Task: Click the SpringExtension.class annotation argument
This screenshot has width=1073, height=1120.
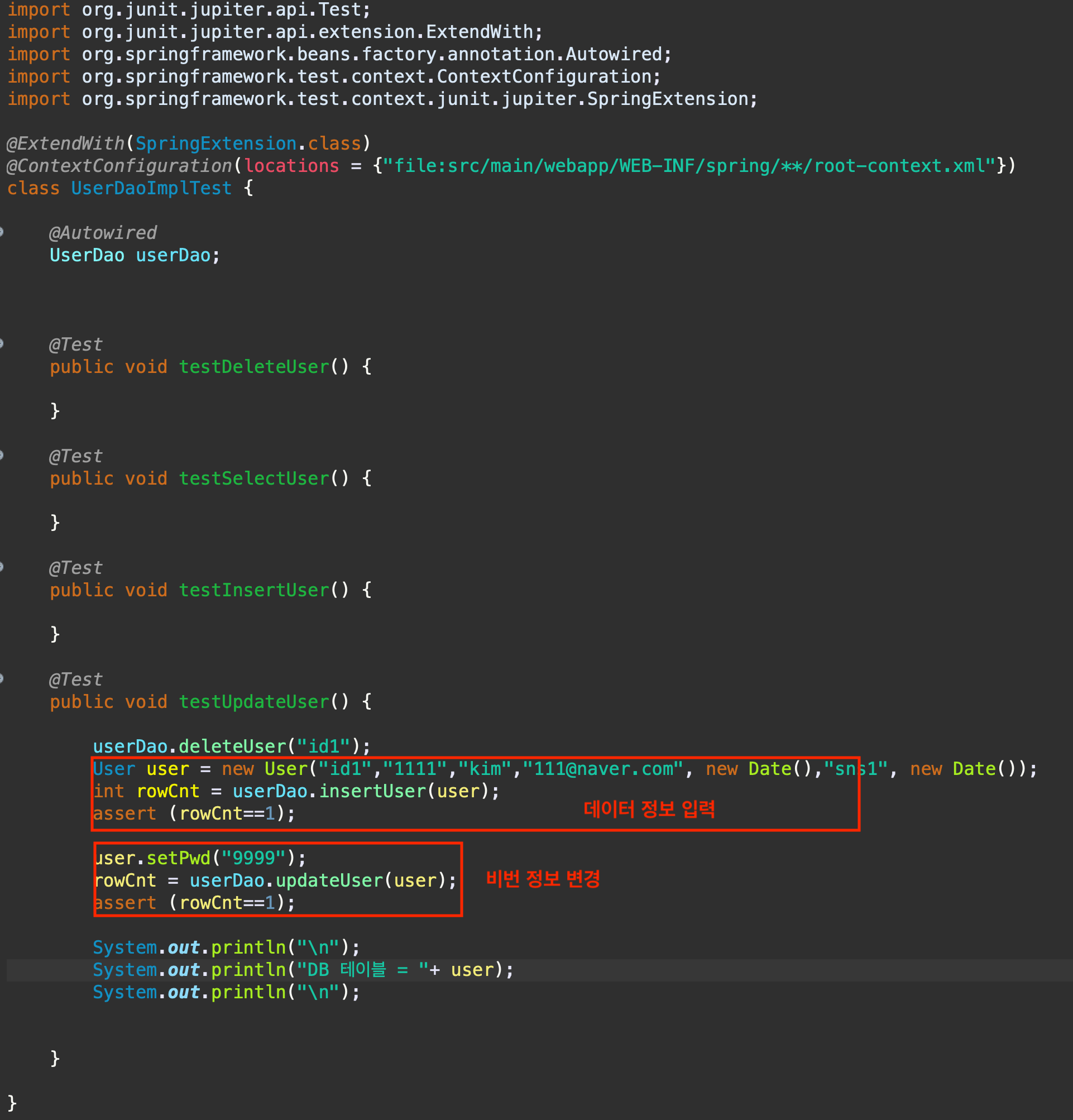Action: [x=248, y=143]
